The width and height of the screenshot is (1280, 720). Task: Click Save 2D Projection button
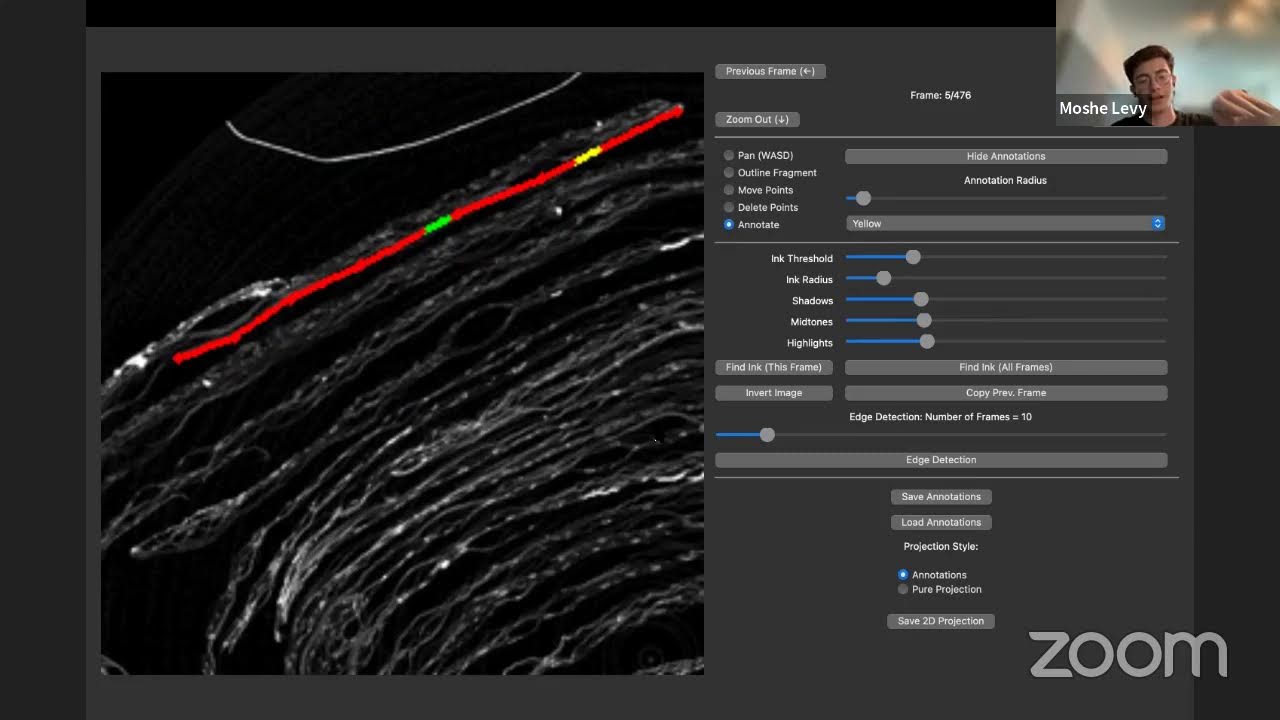(941, 621)
